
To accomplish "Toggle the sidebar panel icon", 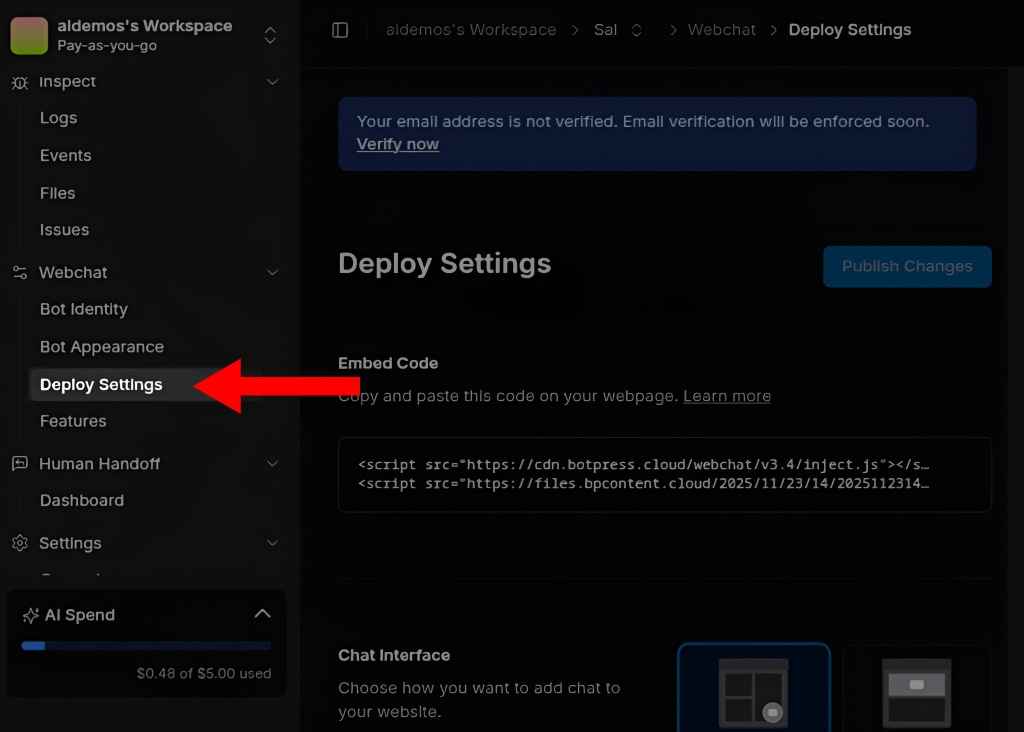I will click(340, 30).
